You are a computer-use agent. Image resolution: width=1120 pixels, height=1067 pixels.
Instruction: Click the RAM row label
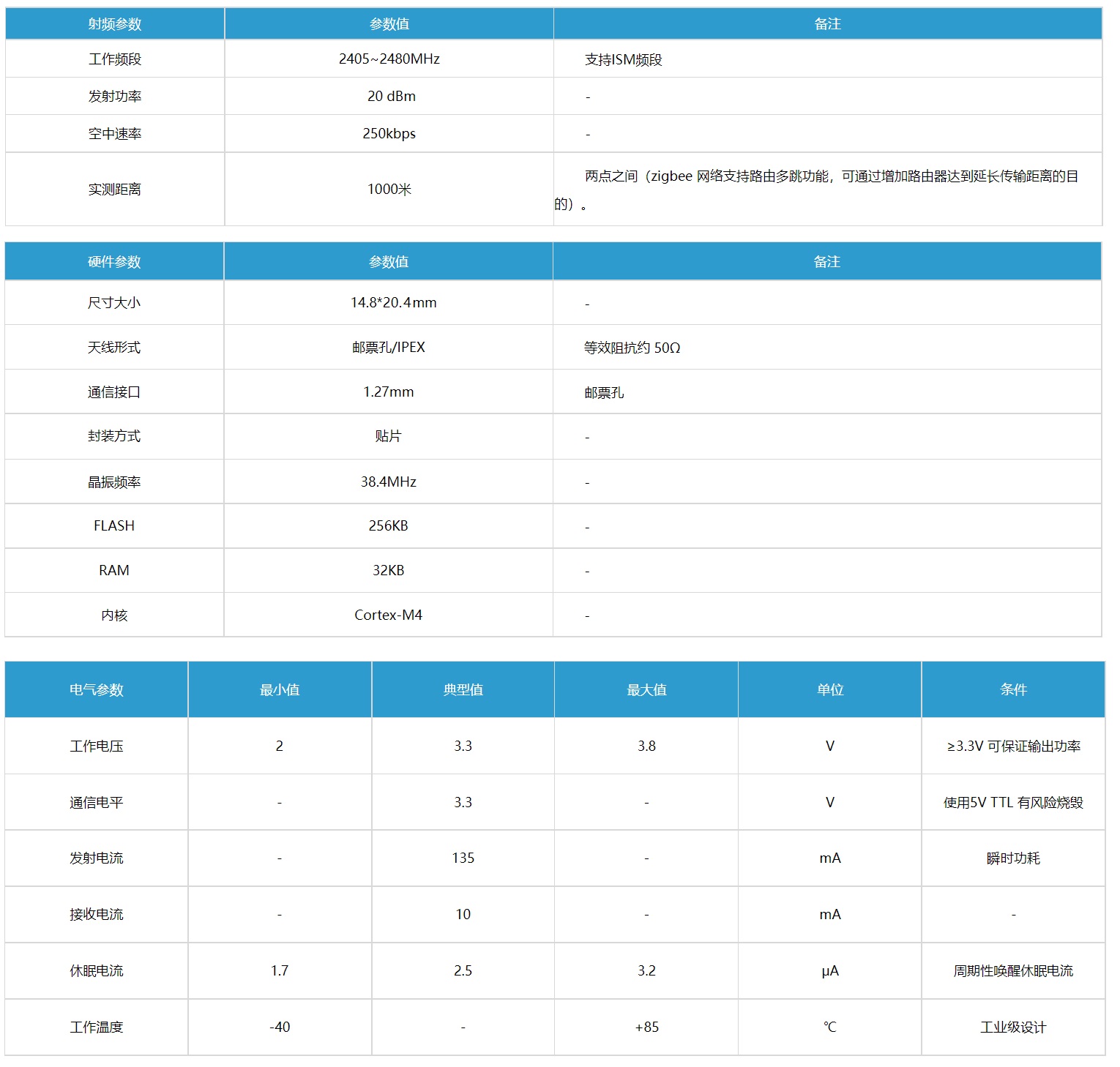[114, 570]
